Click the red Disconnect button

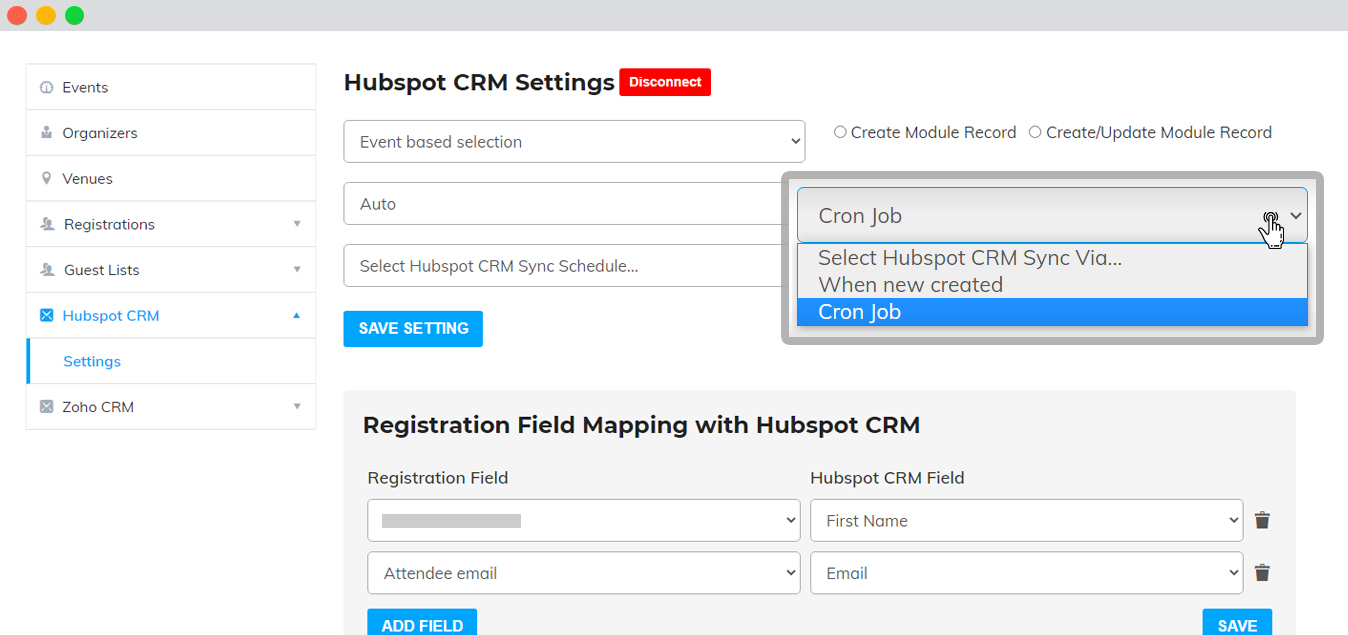point(665,82)
